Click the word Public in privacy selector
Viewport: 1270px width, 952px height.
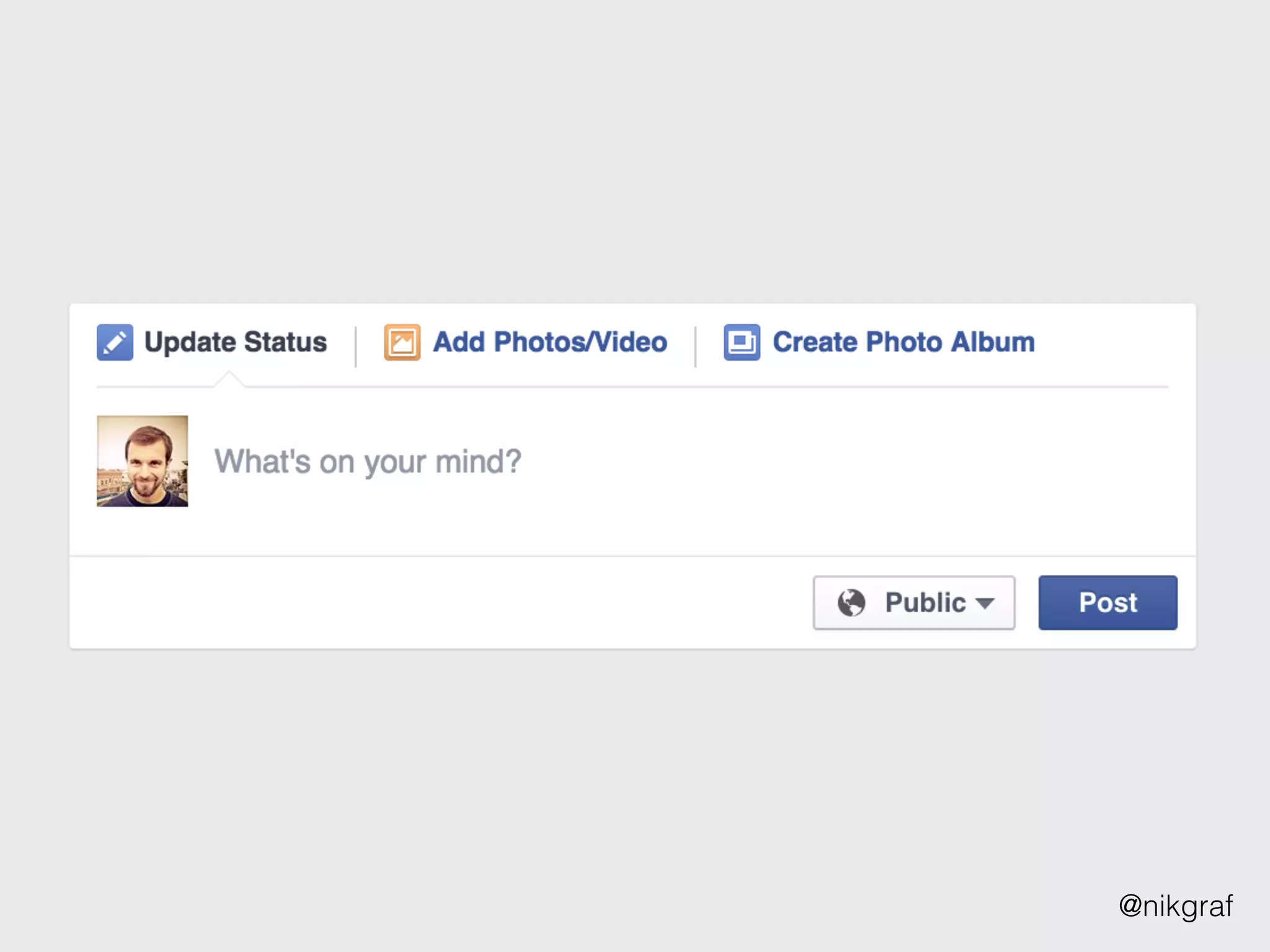click(925, 602)
